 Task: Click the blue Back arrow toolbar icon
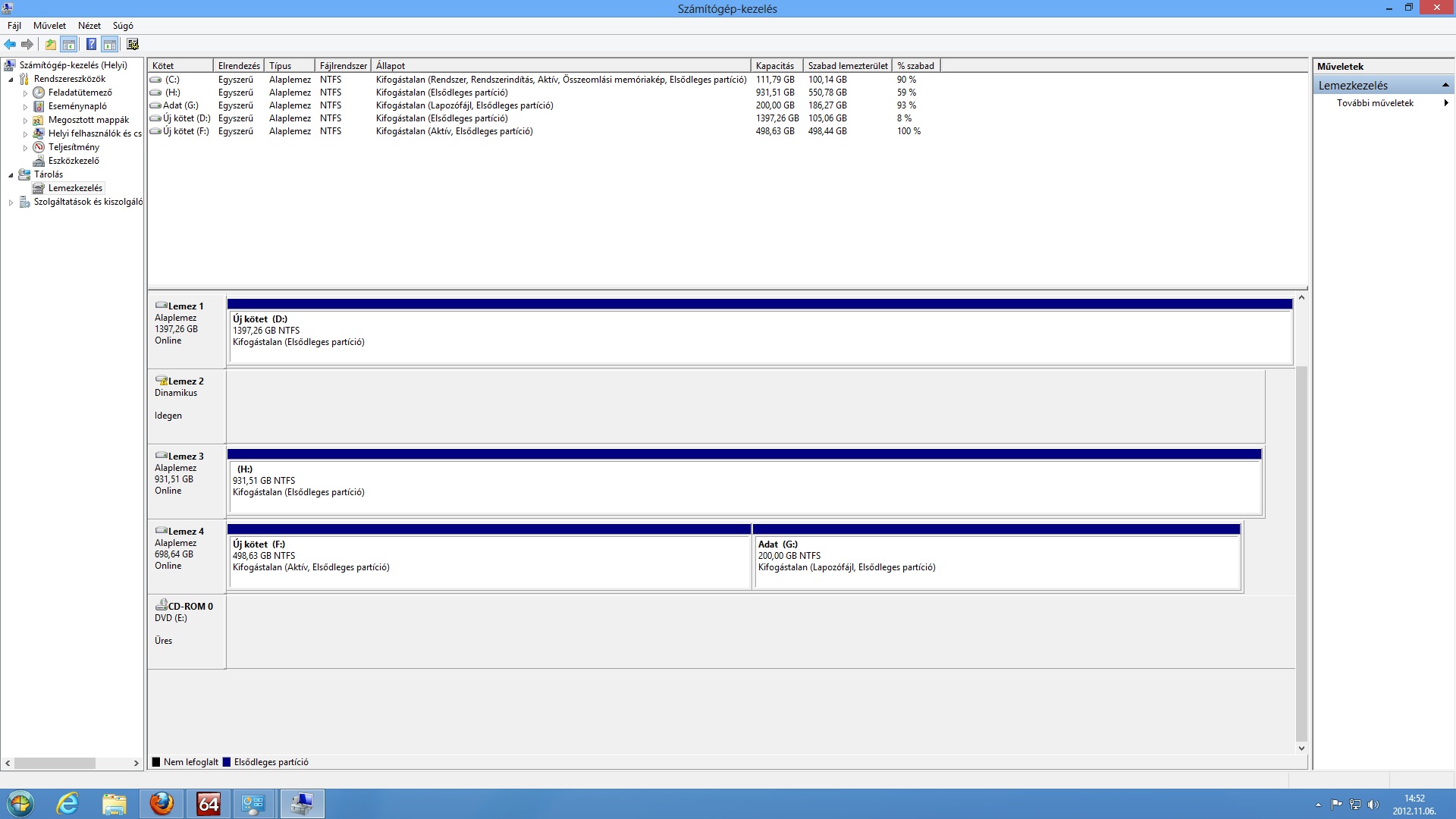[x=10, y=44]
